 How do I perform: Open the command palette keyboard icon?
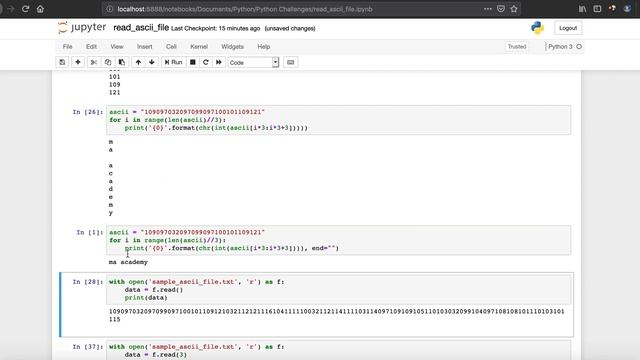[x=291, y=62]
